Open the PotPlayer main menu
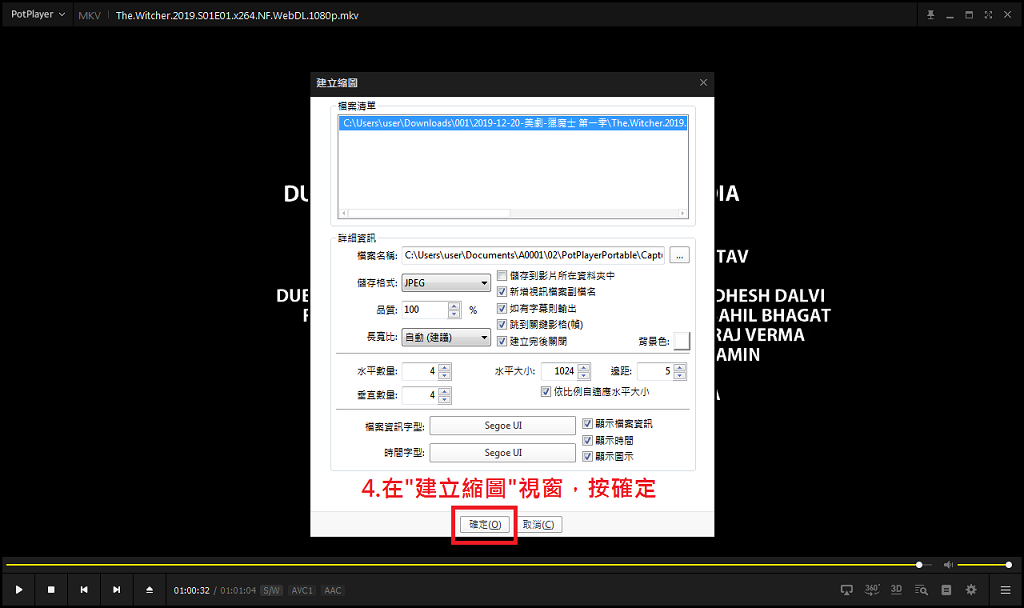1024x608 pixels. tap(38, 14)
